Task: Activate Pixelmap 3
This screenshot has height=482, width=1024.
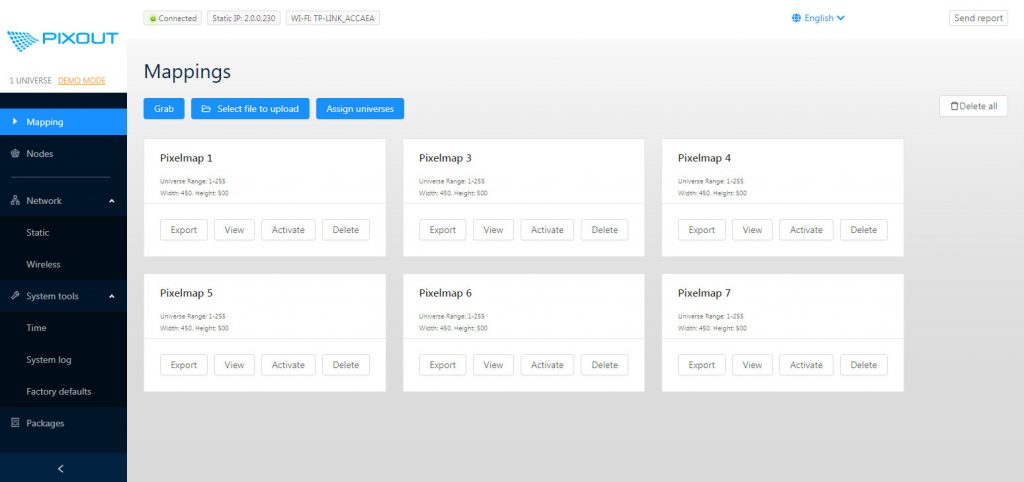Action: coord(547,230)
